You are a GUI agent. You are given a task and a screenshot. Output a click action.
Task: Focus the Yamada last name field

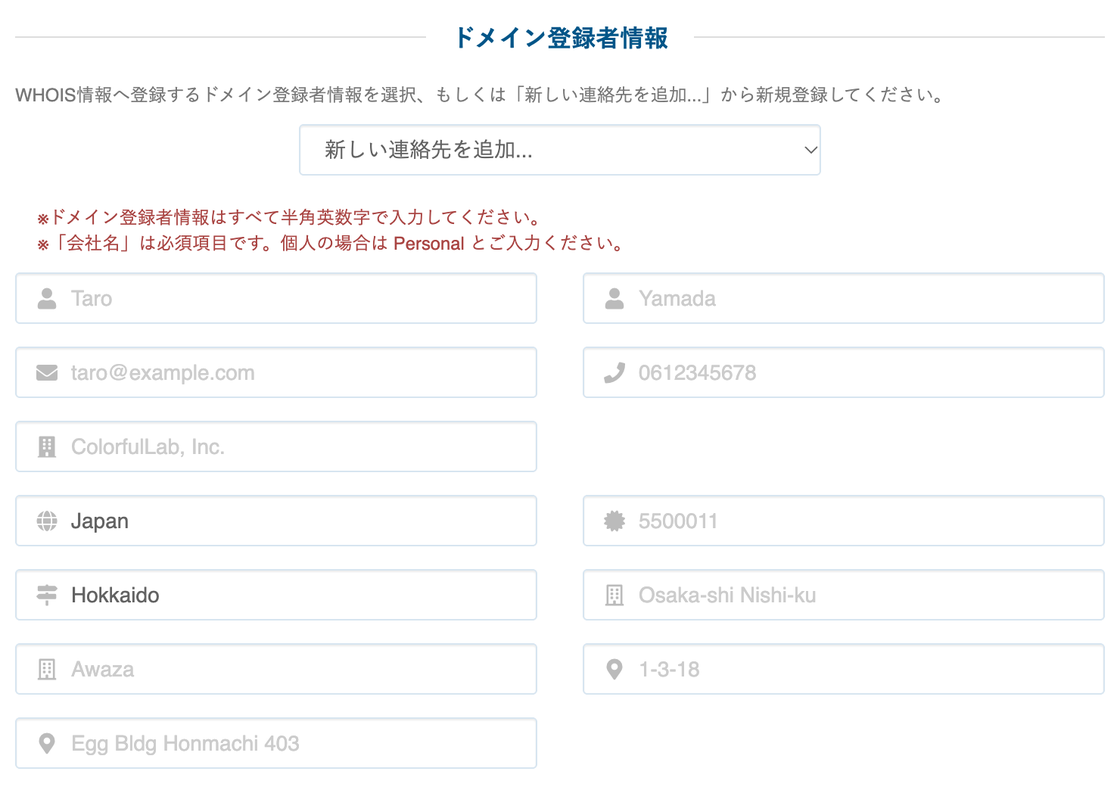coord(844,299)
